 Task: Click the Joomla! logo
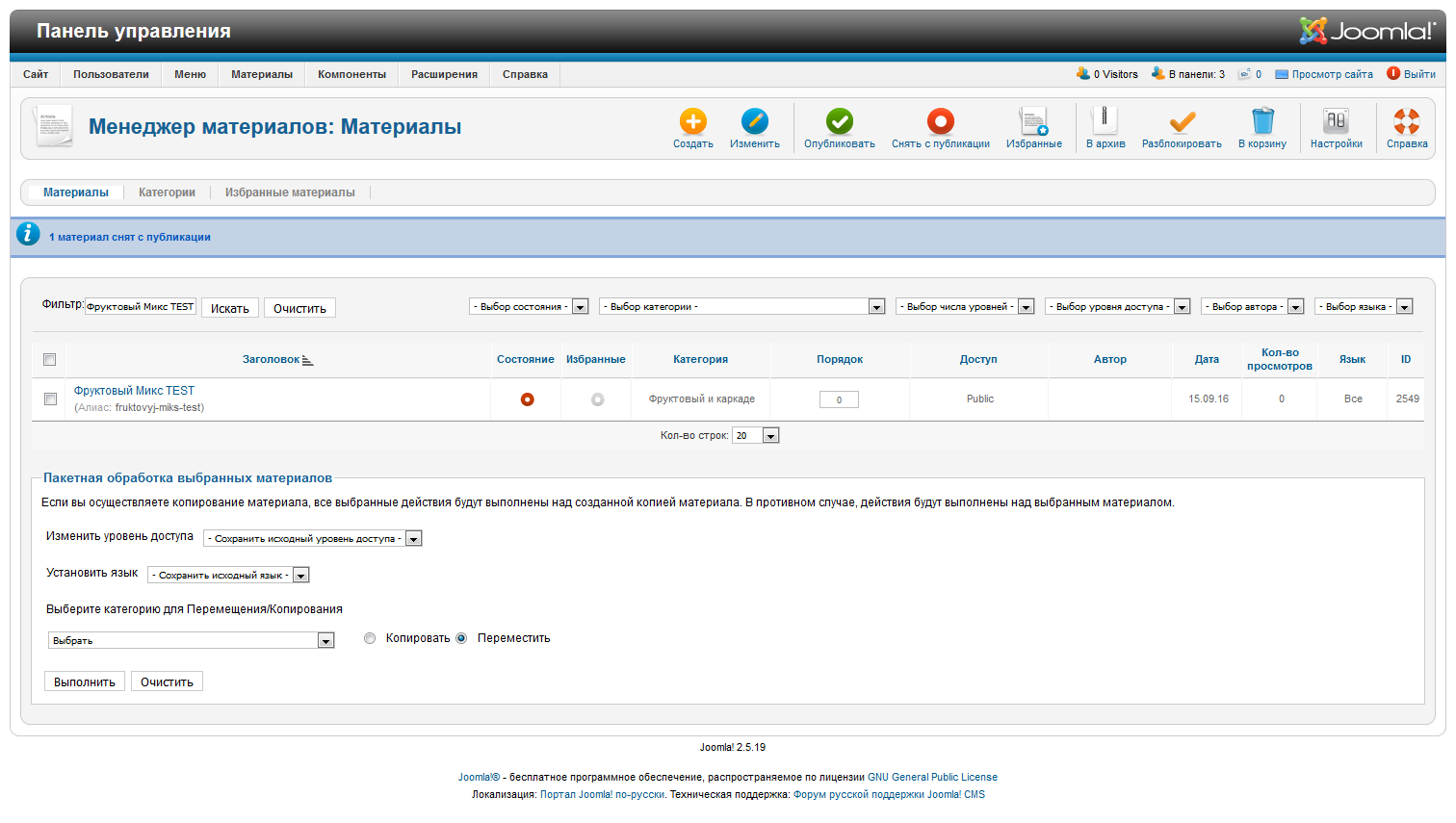pyautogui.click(x=1367, y=31)
